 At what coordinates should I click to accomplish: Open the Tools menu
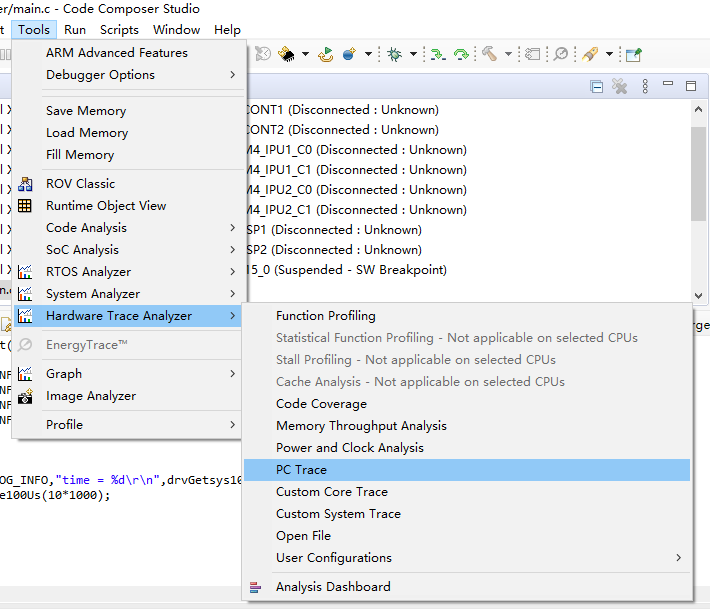point(34,30)
